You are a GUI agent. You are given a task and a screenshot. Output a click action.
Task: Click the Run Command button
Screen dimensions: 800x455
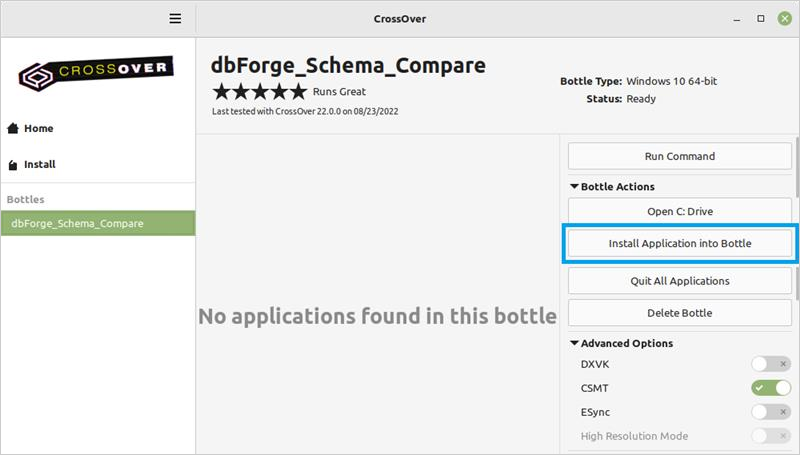tap(680, 157)
